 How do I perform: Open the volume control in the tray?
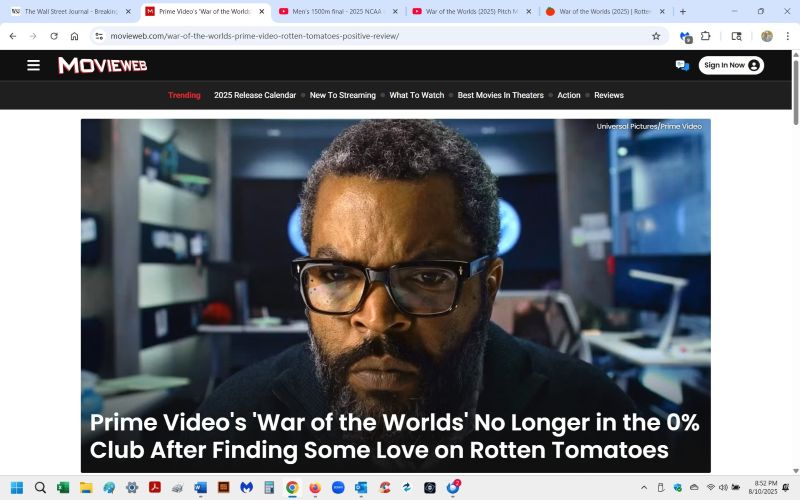pyautogui.click(x=723, y=488)
